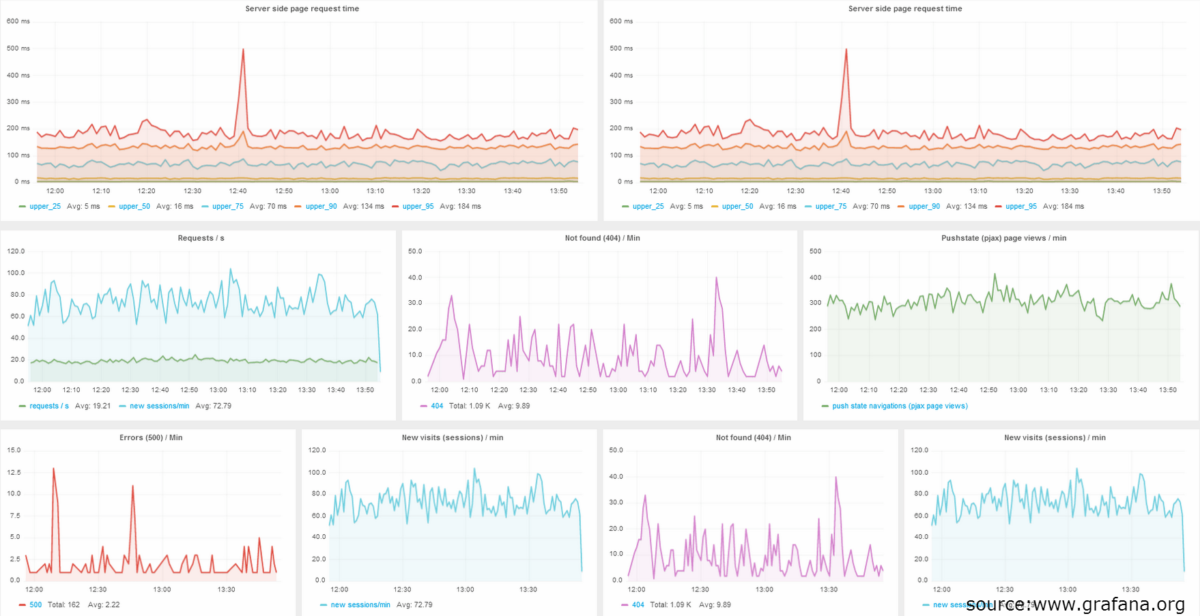Click the red color marker beside 500
The width and height of the screenshot is (1200, 616).
pos(22,604)
